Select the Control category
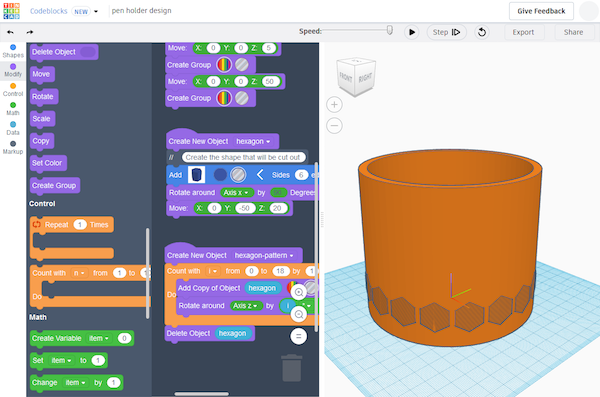 tap(13, 90)
